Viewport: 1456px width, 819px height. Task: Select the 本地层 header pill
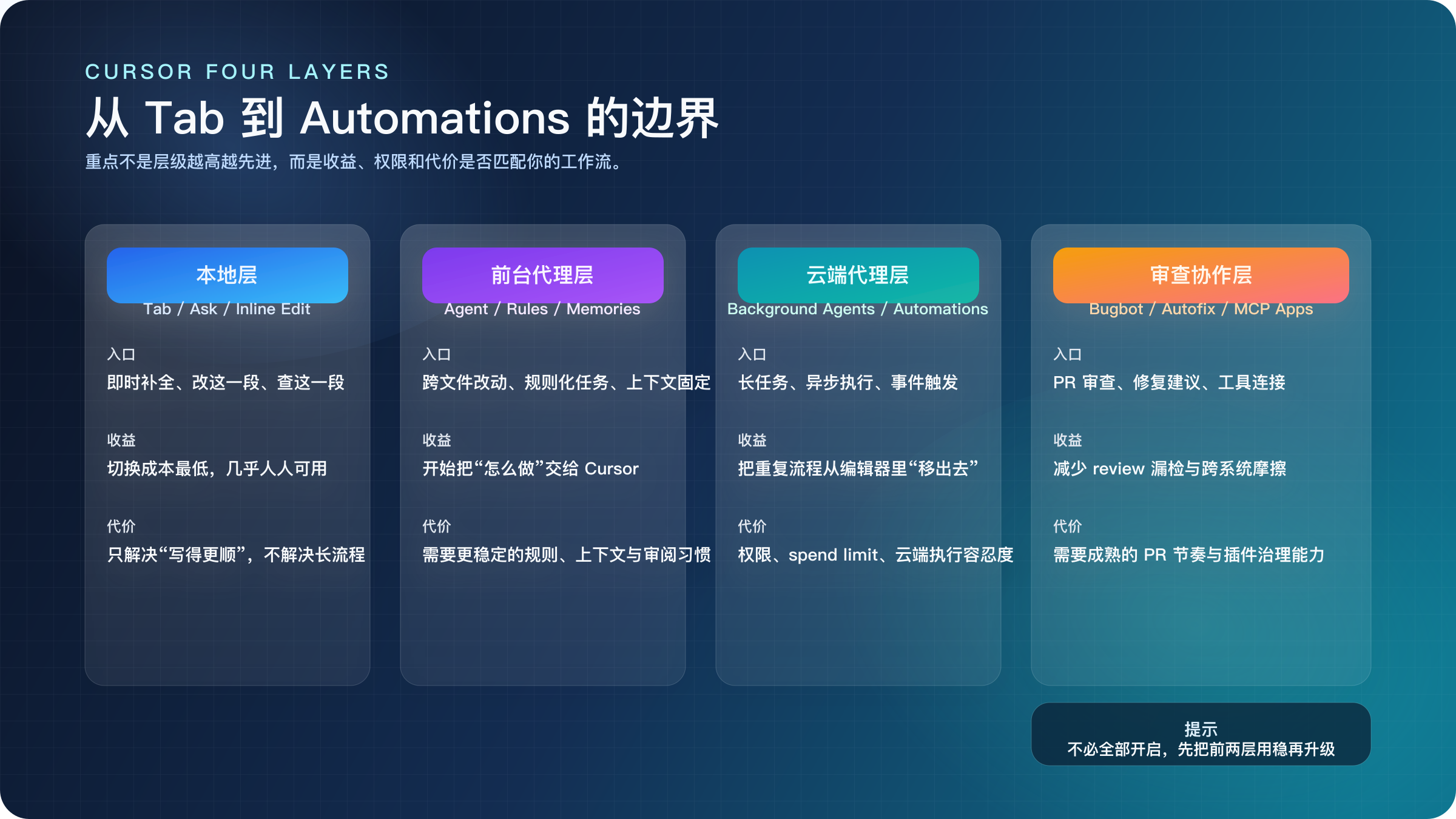coord(227,275)
